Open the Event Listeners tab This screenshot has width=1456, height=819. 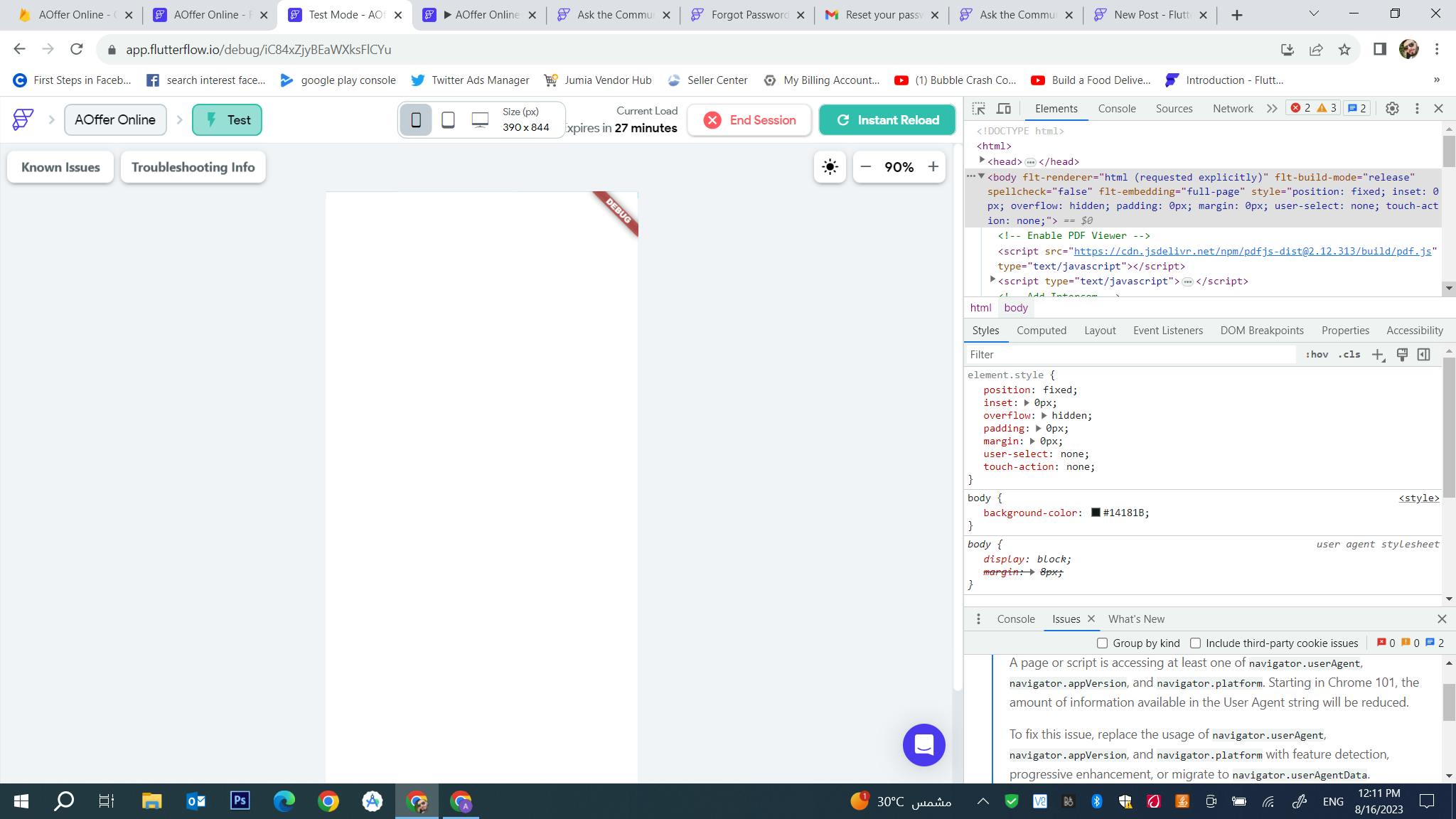[x=1167, y=331]
